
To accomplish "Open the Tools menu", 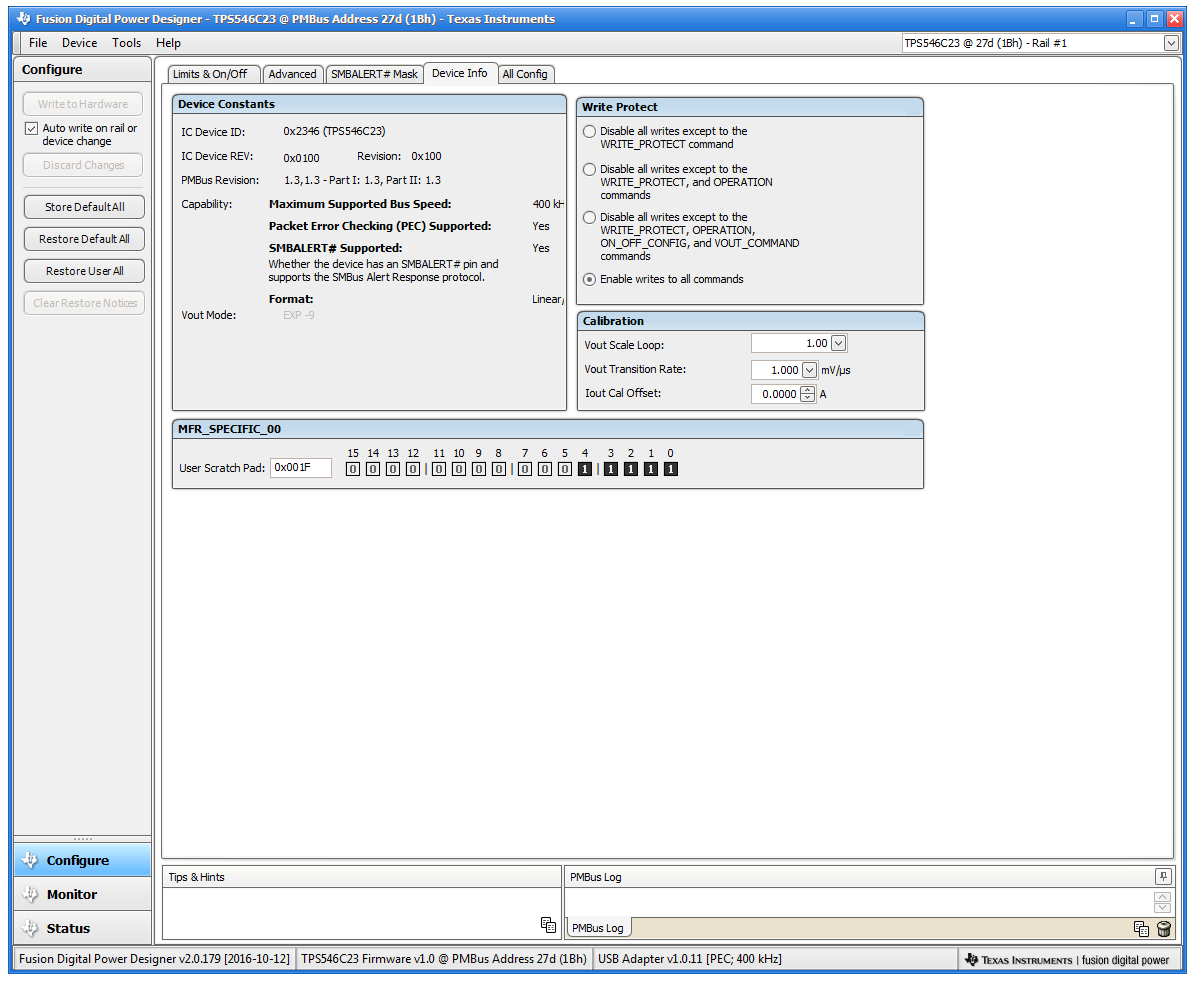I will [126, 43].
